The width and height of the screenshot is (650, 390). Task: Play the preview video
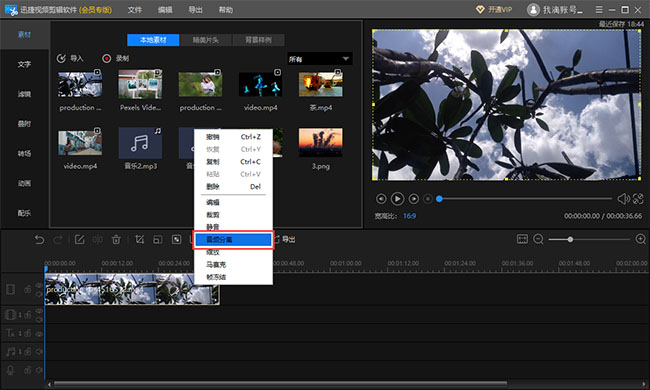397,199
